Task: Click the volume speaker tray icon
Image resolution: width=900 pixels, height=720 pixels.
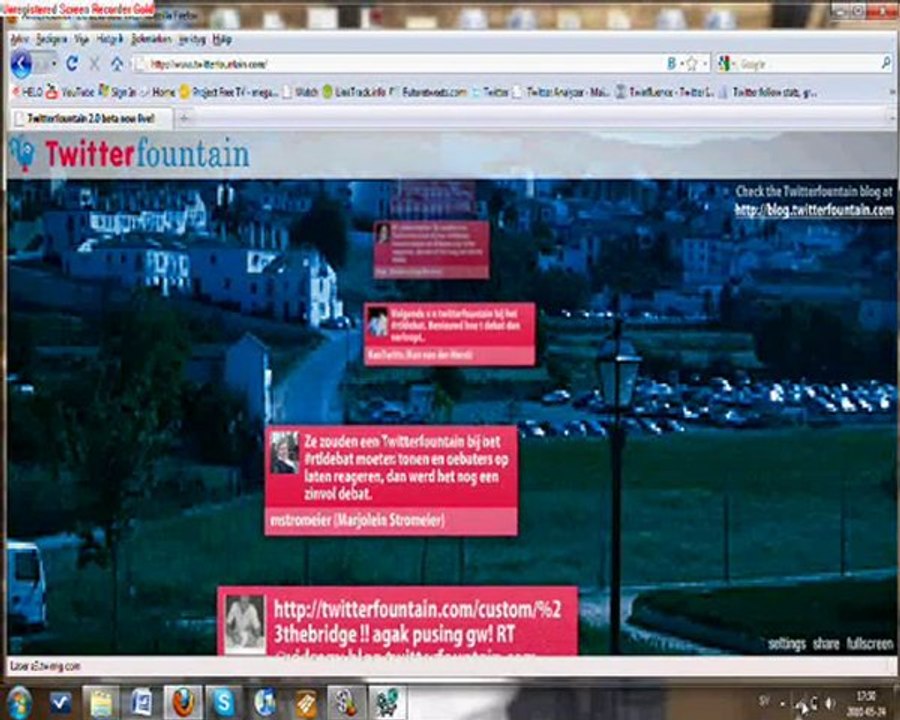Action: (x=830, y=703)
